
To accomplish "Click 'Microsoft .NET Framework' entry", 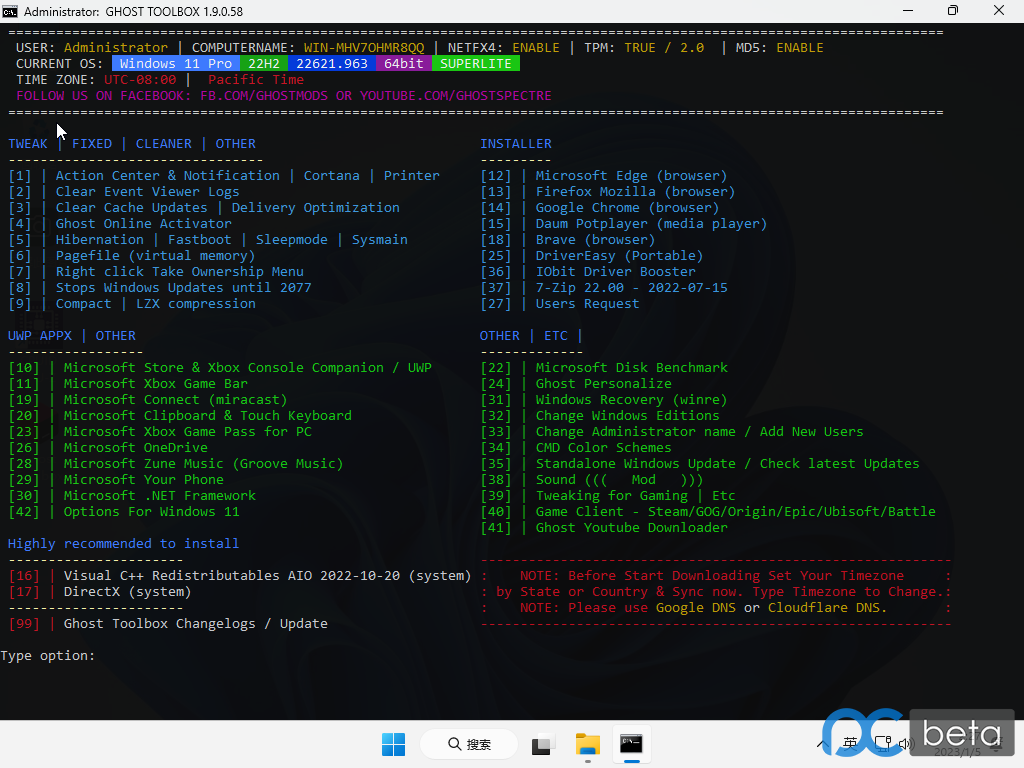I will click(160, 496).
